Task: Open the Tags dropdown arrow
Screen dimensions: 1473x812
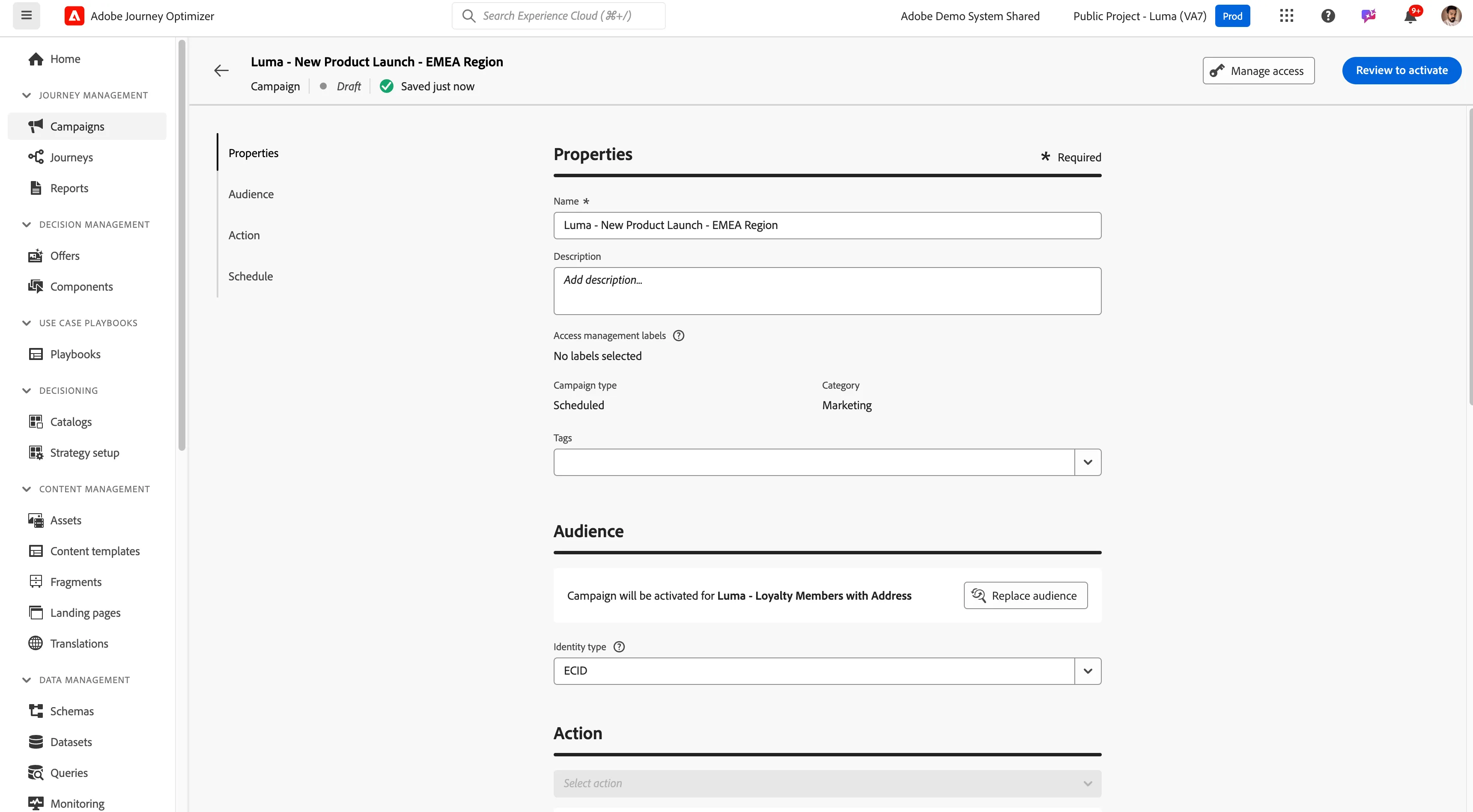Action: [x=1088, y=462]
